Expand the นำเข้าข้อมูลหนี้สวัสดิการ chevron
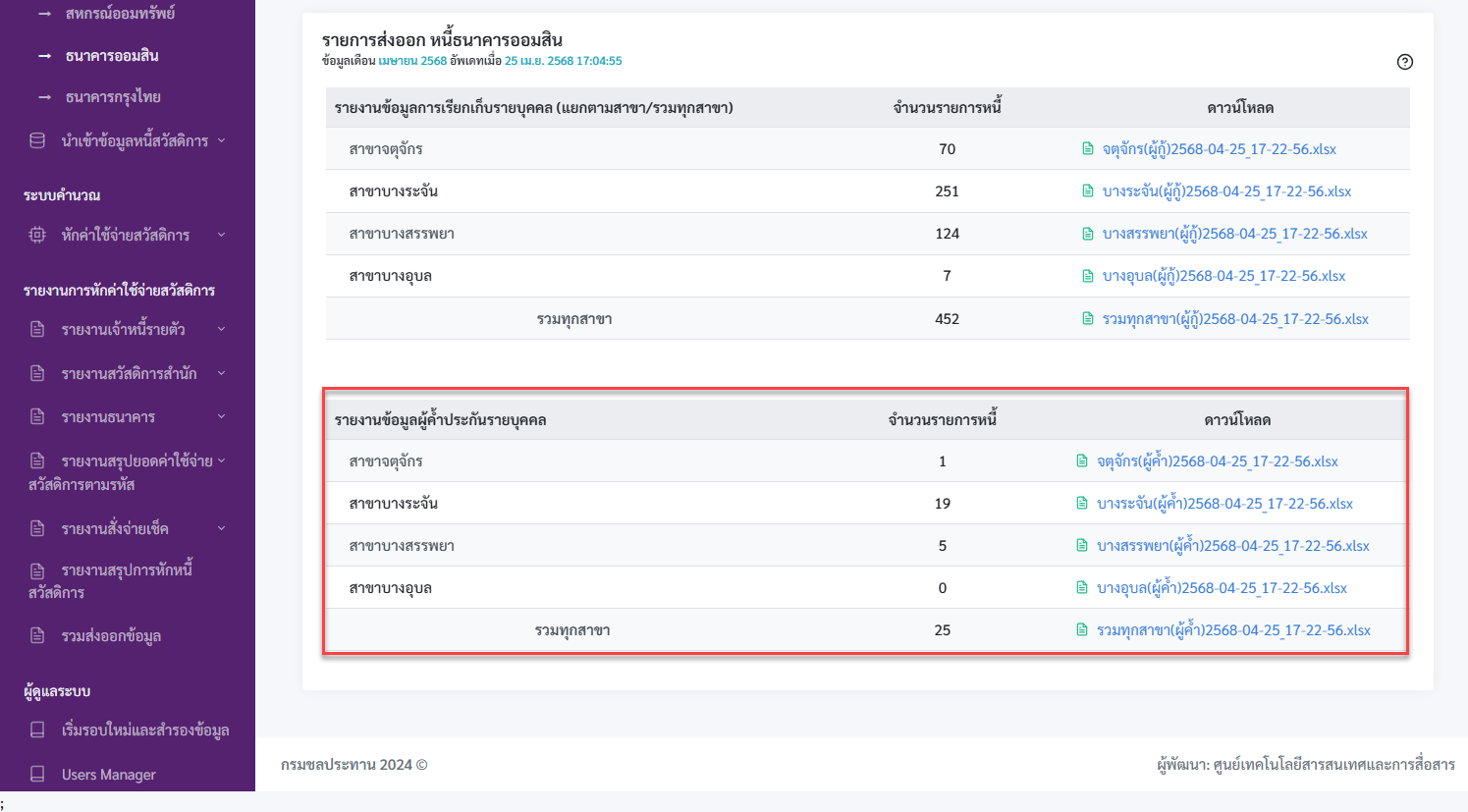The height and width of the screenshot is (812, 1468). click(x=222, y=140)
